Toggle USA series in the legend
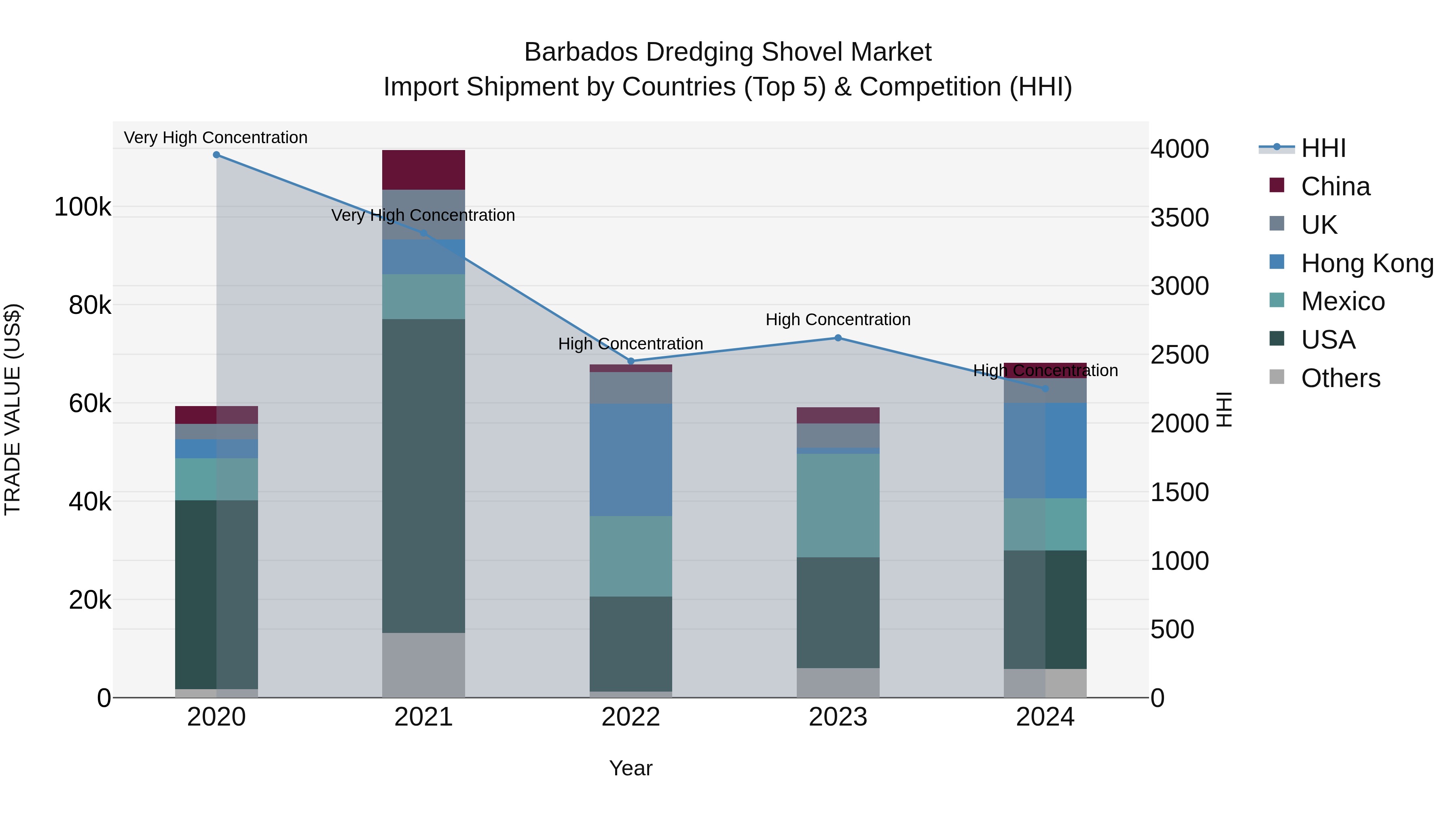The height and width of the screenshot is (819, 1456). click(1312, 340)
